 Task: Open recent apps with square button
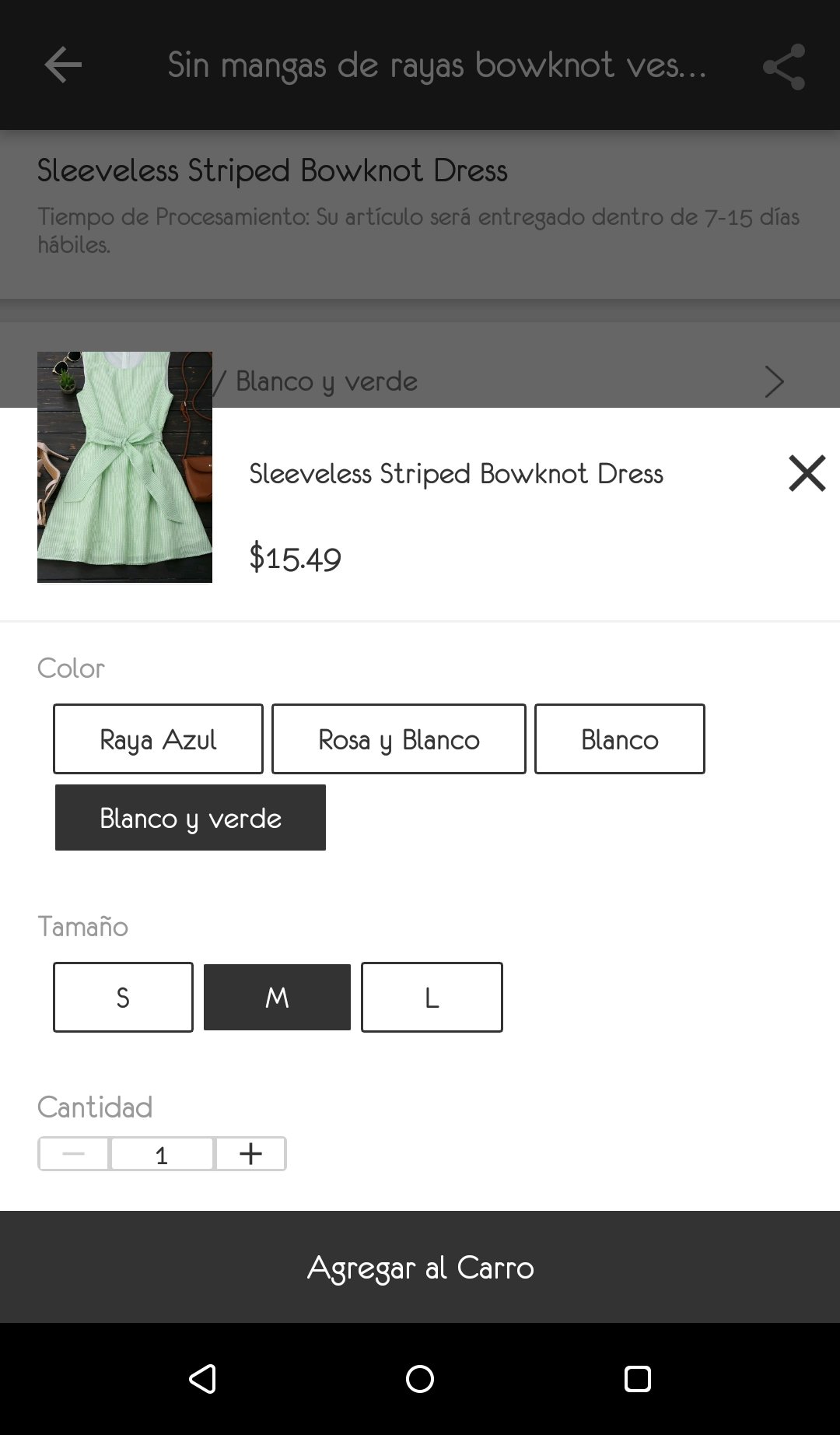637,1378
